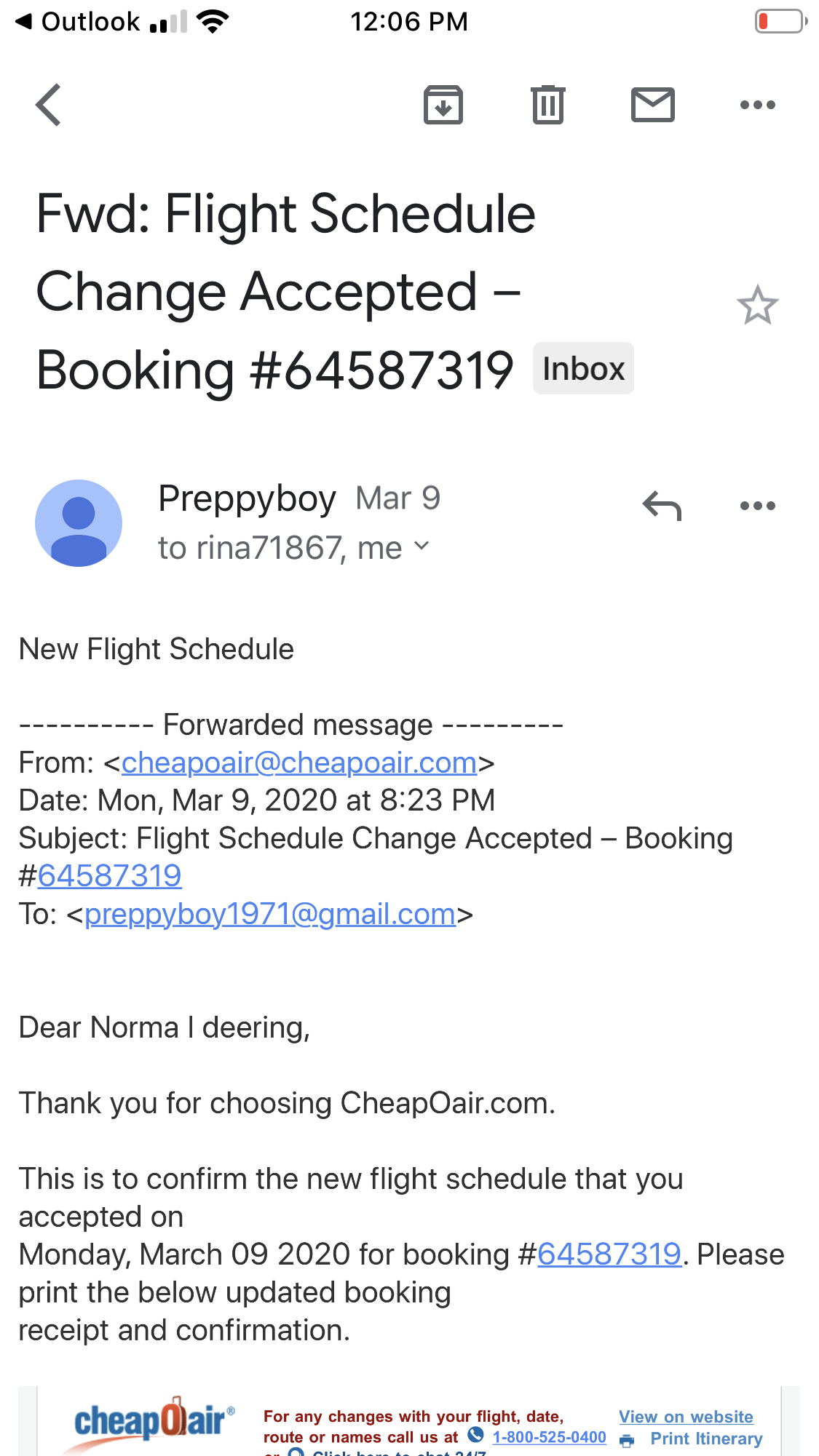The image size is (819, 1456).
Task: Tap the back arrow to leave email
Action: 49,105
